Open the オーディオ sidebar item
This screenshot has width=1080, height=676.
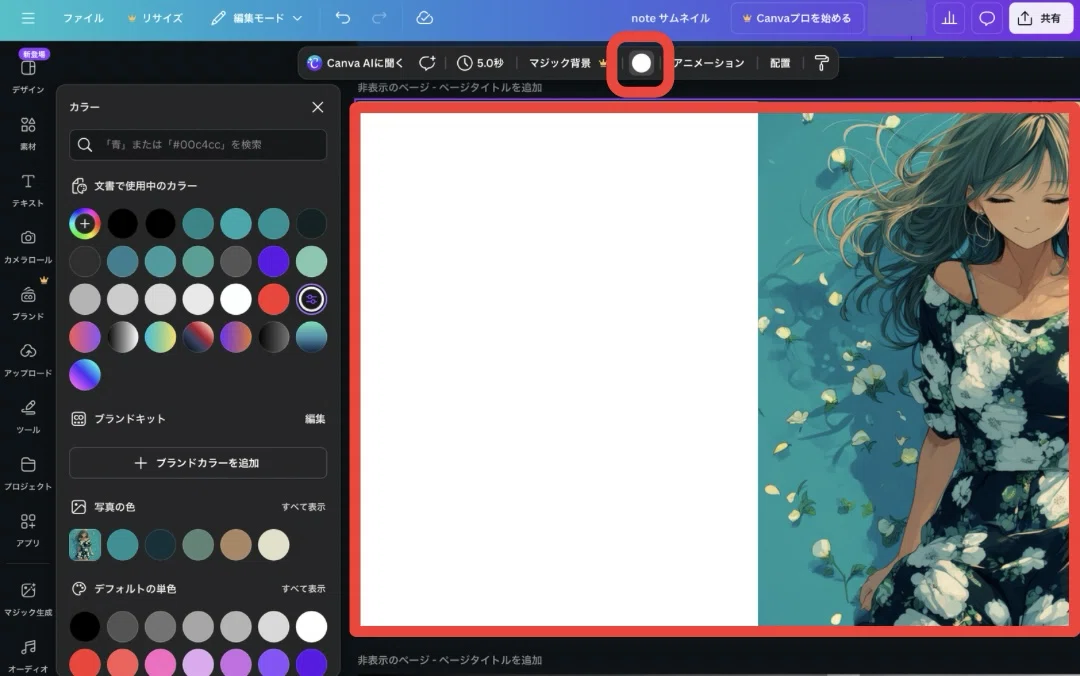[x=28, y=655]
